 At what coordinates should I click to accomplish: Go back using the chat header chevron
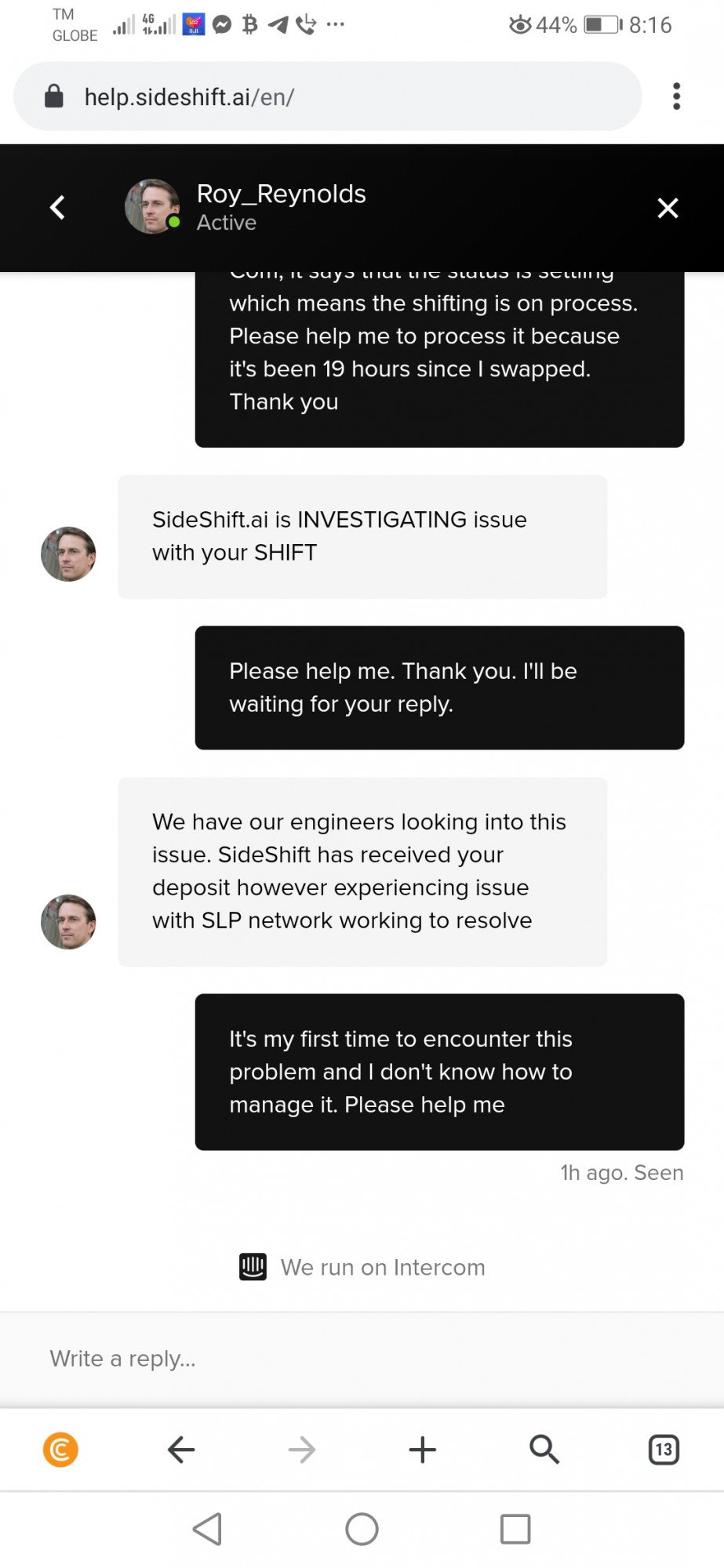click(57, 208)
